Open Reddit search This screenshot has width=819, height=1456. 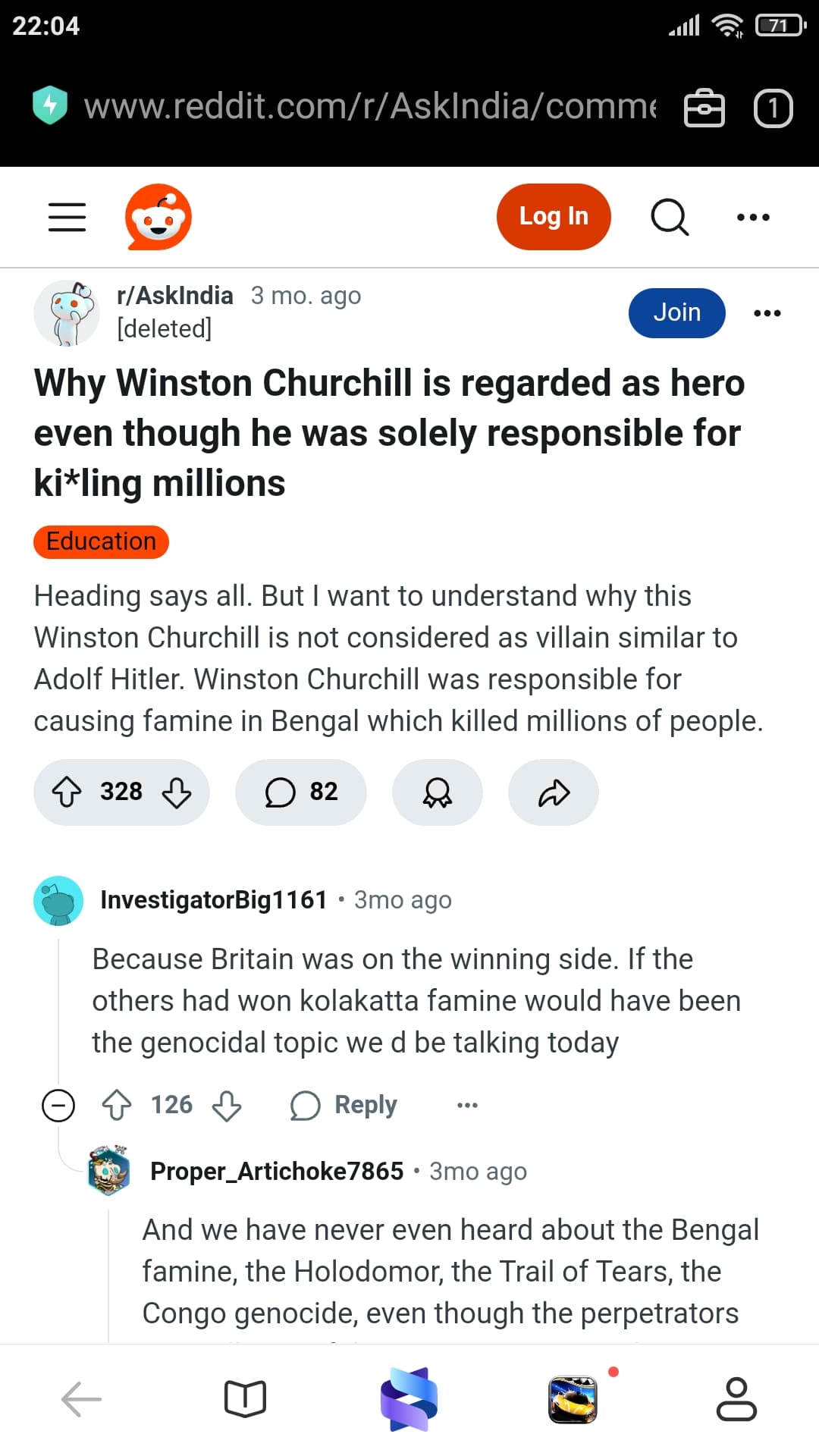tap(670, 217)
